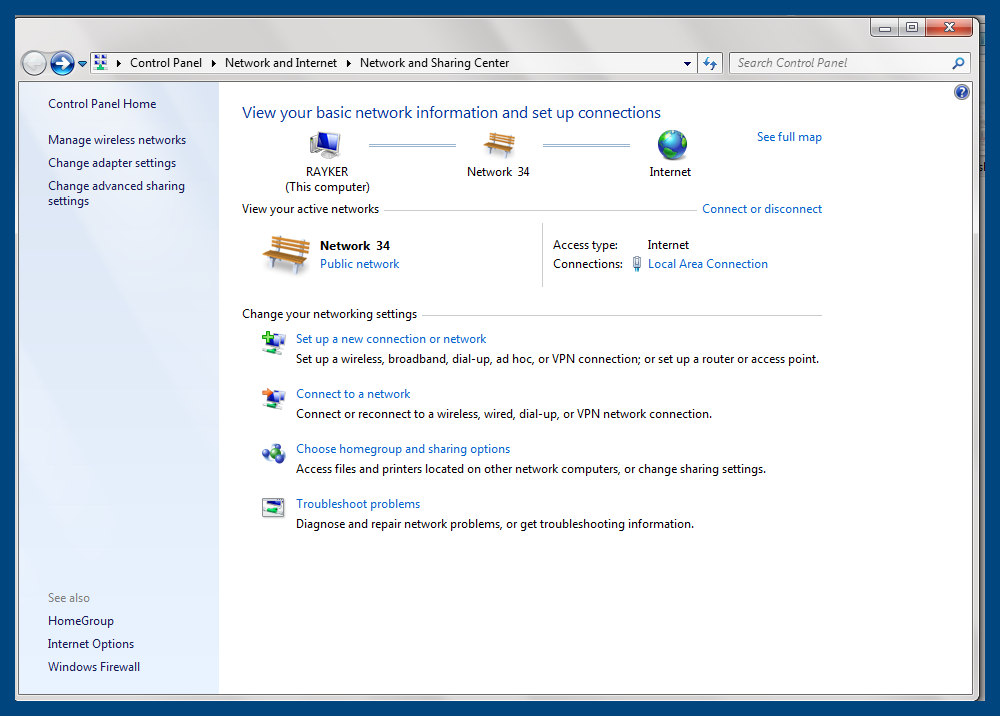Click the Local Area Connection network icon
This screenshot has height=716, width=1000.
[x=637, y=263]
